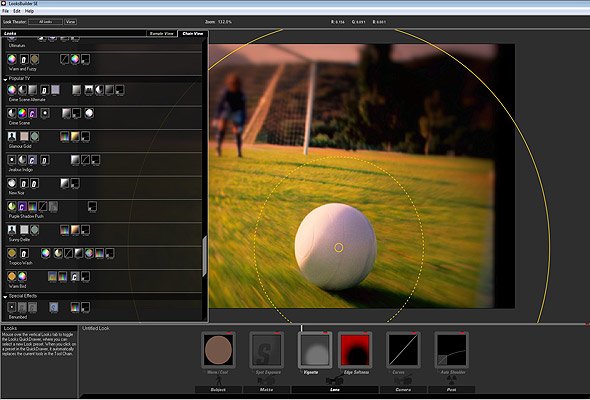Switch to Chain View tab
This screenshot has width=590, height=400.
point(193,33)
